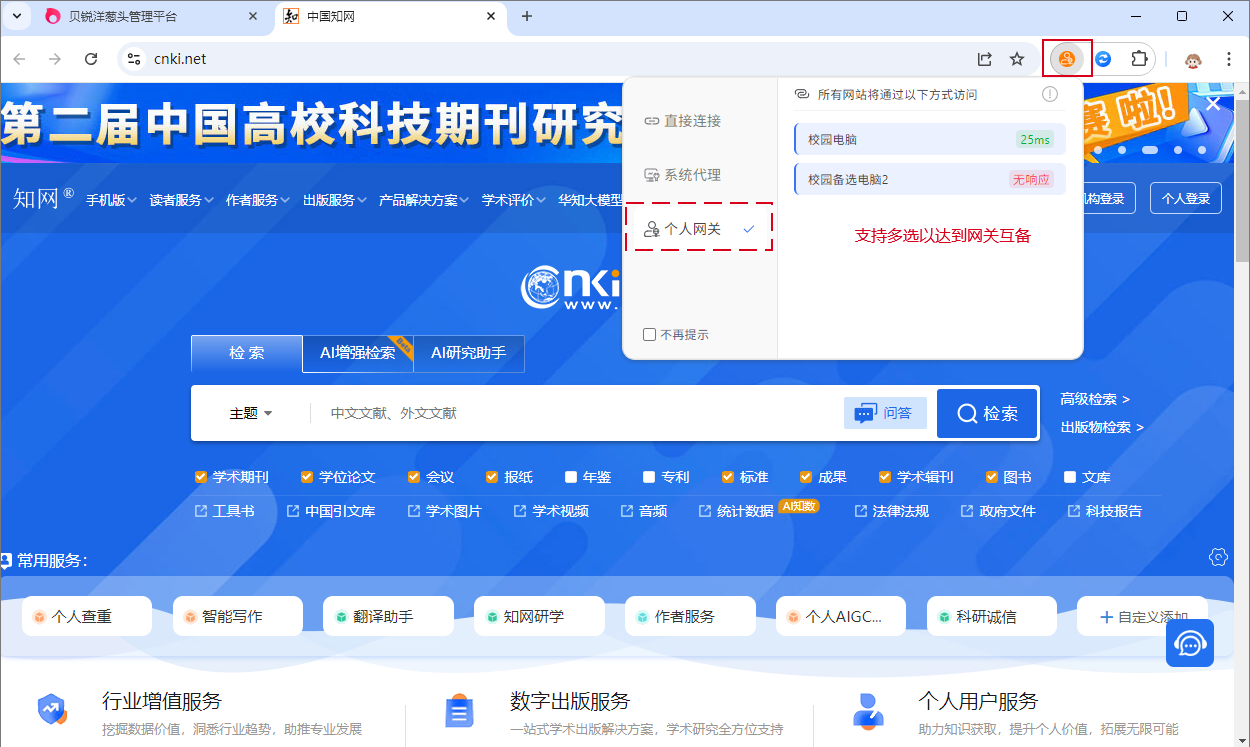Select the 校园电脑 gateway entry
The image size is (1250, 747).
click(x=930, y=140)
